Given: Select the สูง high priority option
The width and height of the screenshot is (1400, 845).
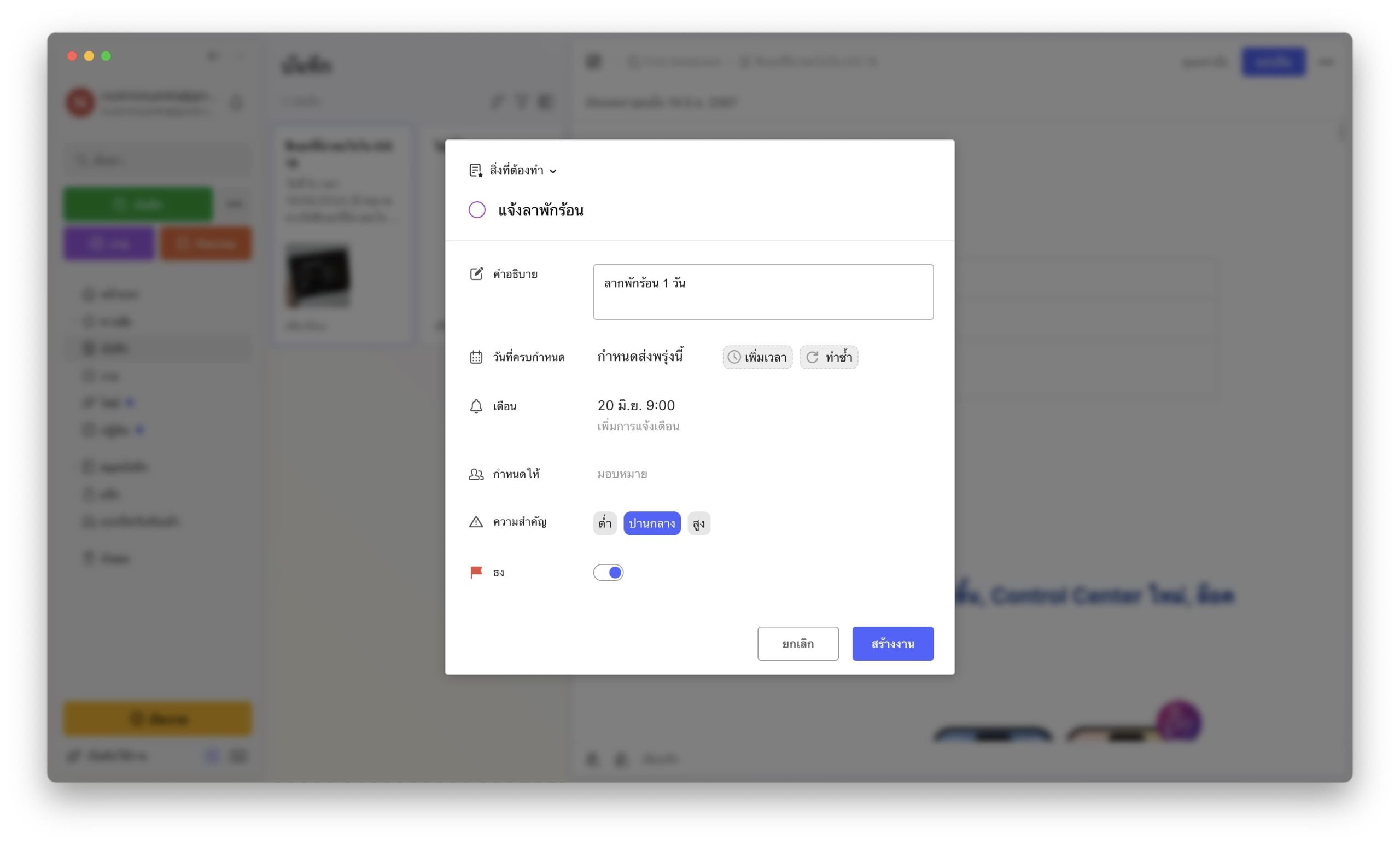Looking at the screenshot, I should (x=698, y=523).
